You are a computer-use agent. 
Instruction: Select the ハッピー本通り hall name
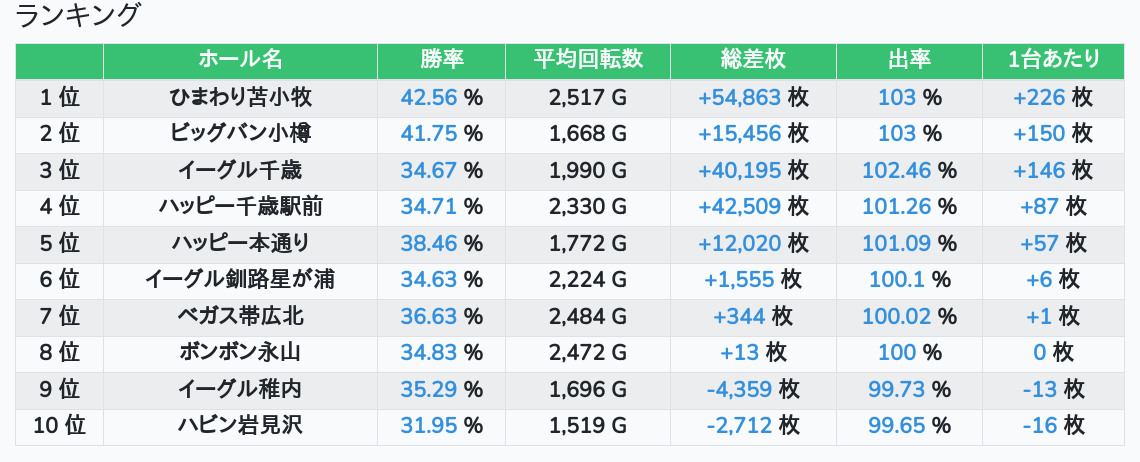pyautogui.click(x=240, y=243)
